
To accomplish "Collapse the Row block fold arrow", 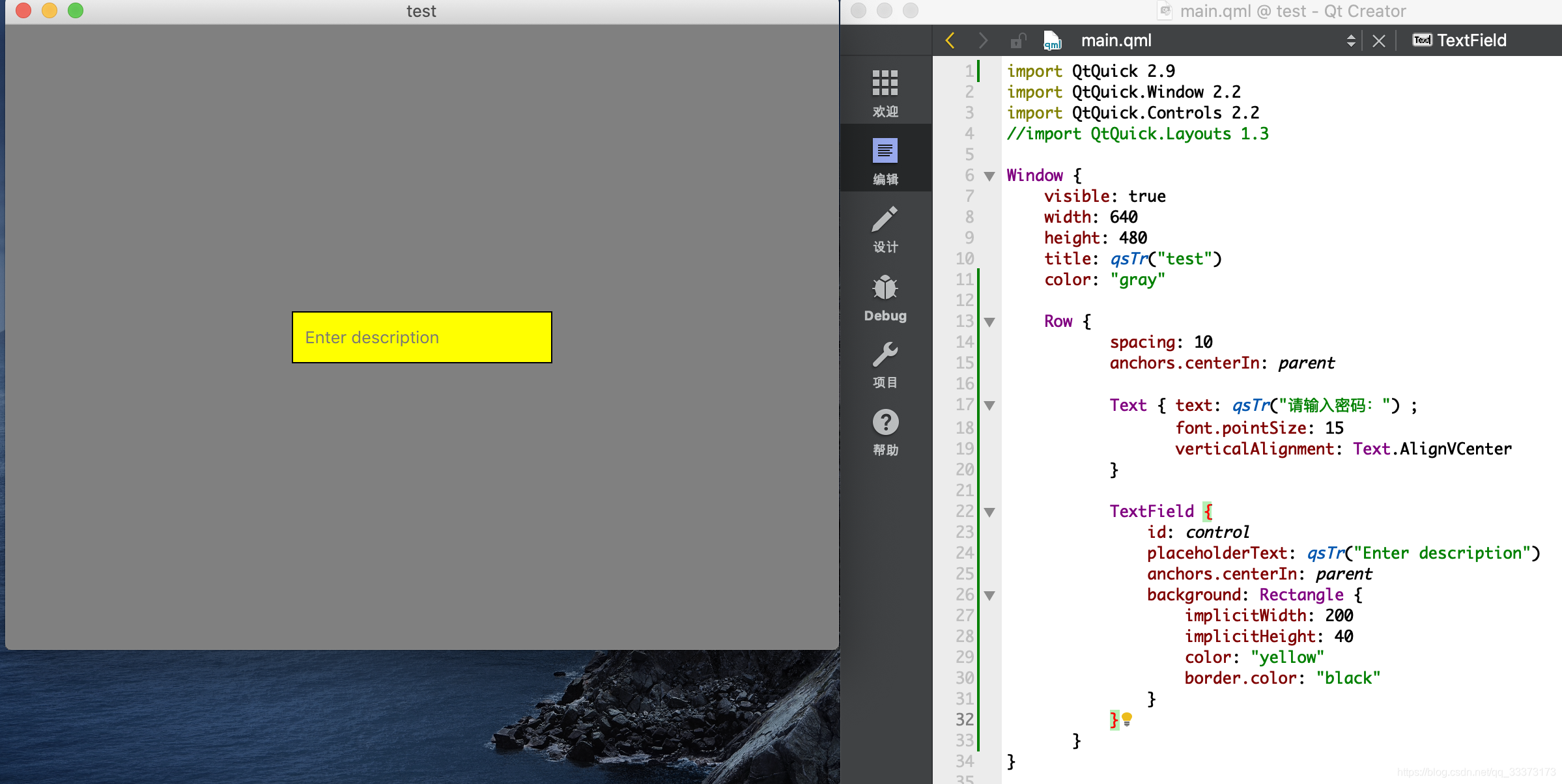I will tap(989, 322).
